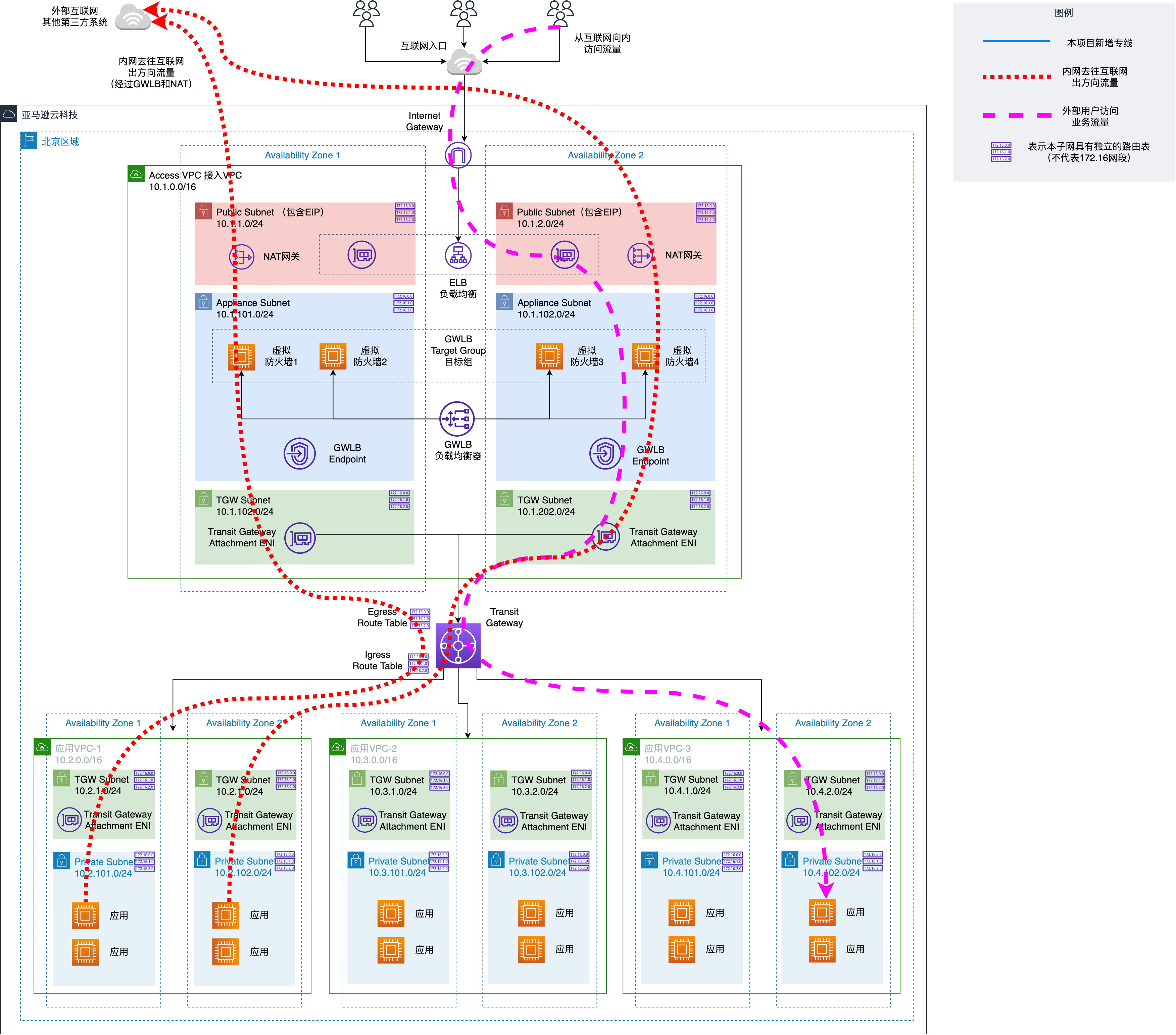The height and width of the screenshot is (1035, 1176).
Task: Click the '互联网入口' label
Action: 424,45
